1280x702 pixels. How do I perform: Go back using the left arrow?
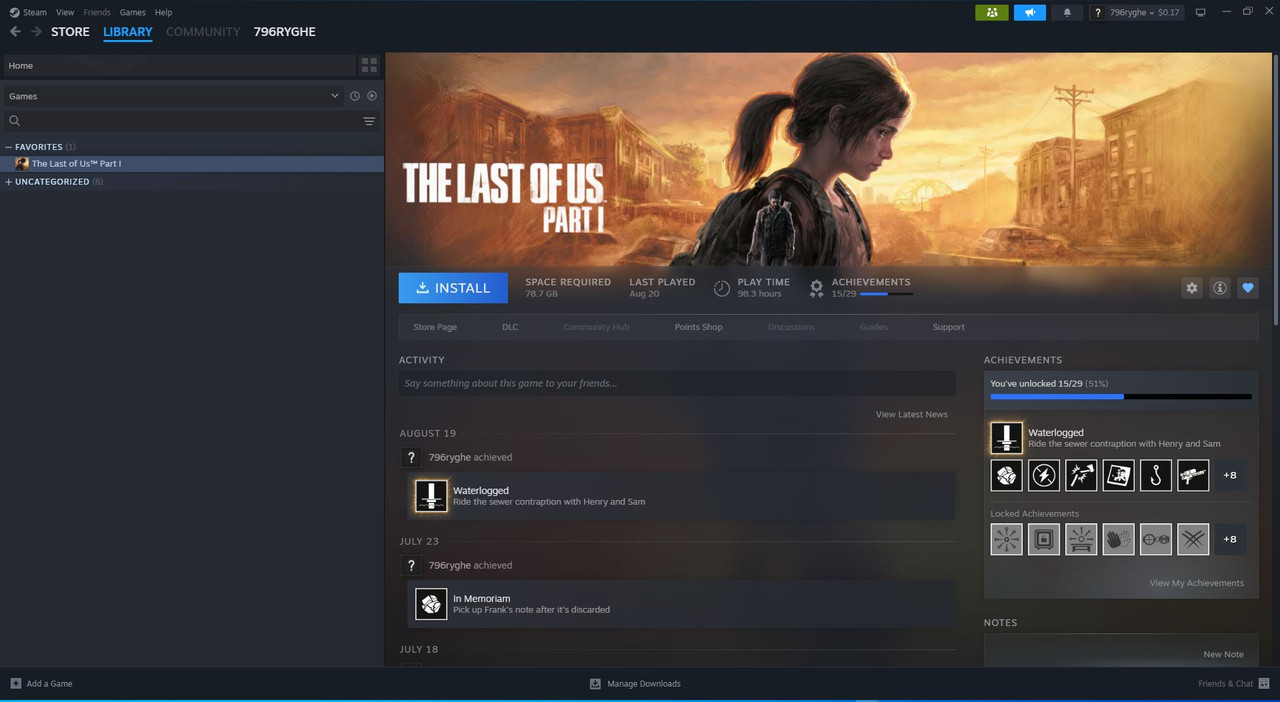click(15, 32)
